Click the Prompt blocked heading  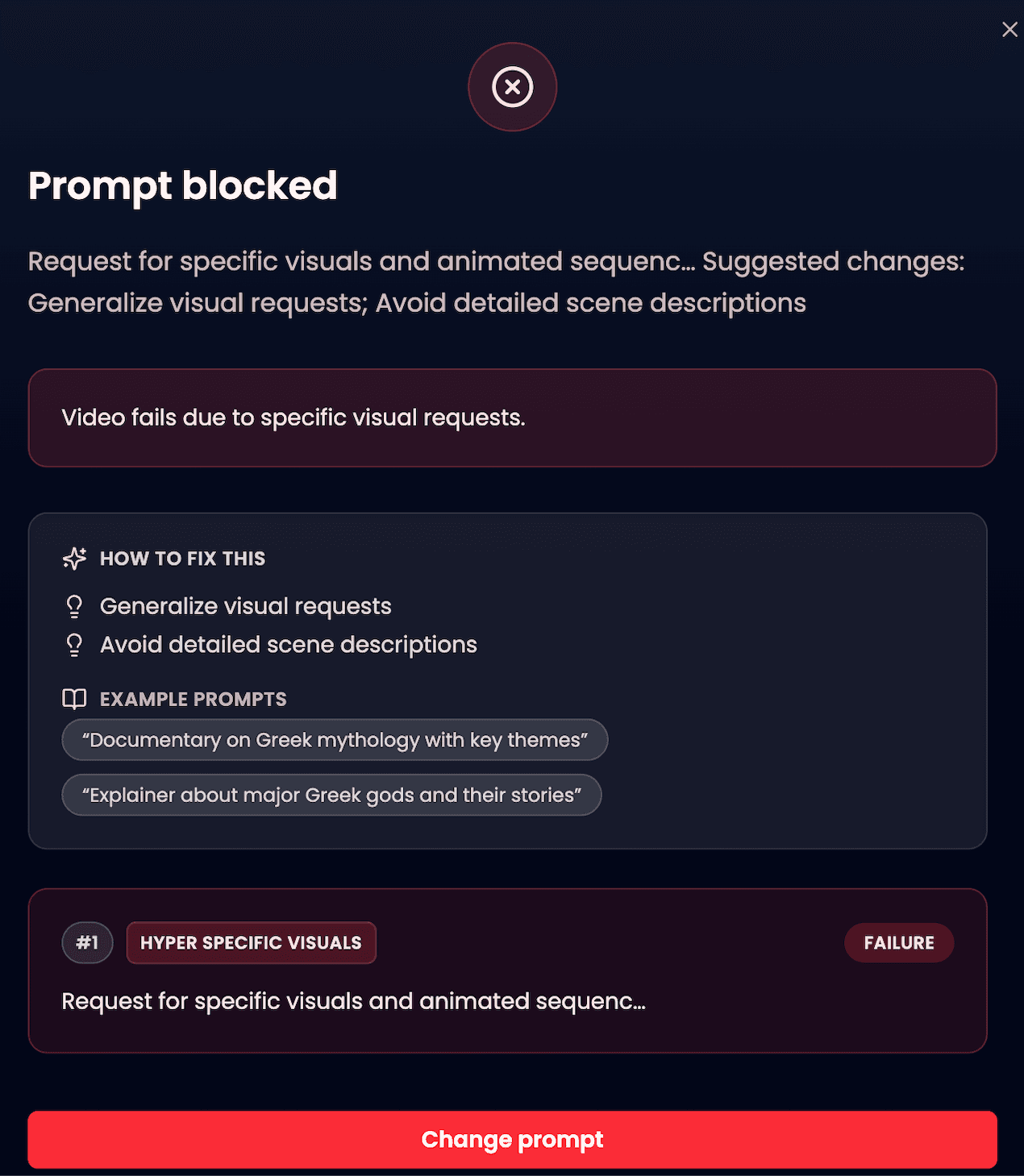tap(182, 185)
